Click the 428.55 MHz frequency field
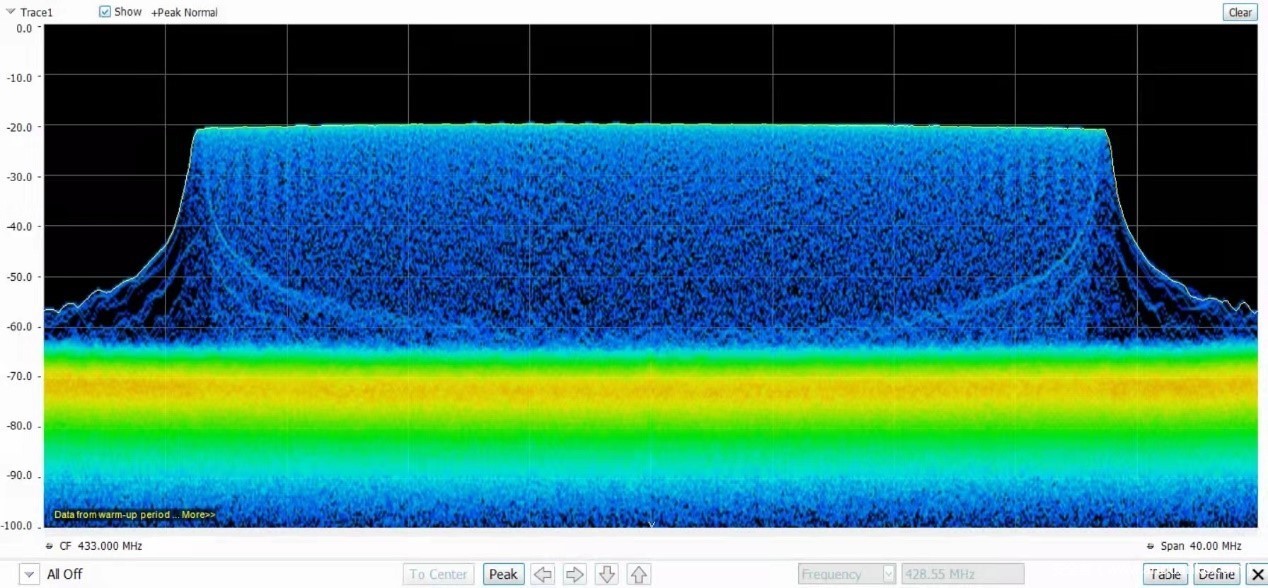The image size is (1268, 588). tap(961, 574)
